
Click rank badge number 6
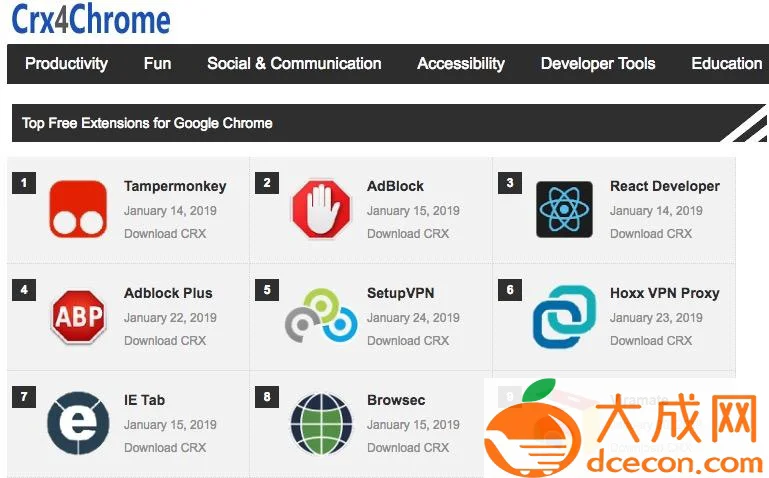(510, 290)
